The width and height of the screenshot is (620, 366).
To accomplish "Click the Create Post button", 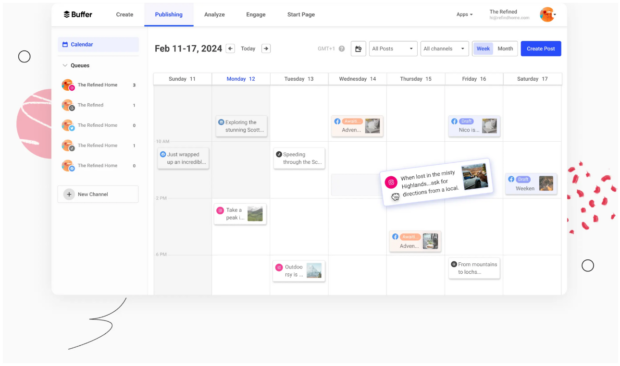I will 541,49.
